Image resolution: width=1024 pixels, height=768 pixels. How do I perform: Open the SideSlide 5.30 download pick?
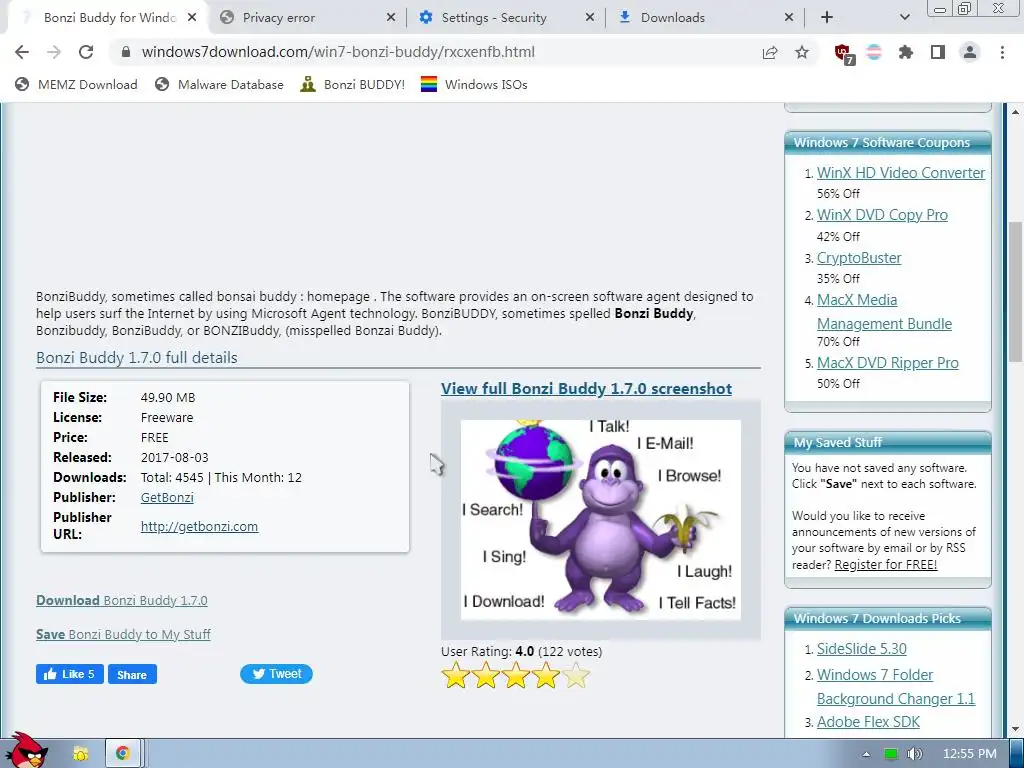pos(861,648)
